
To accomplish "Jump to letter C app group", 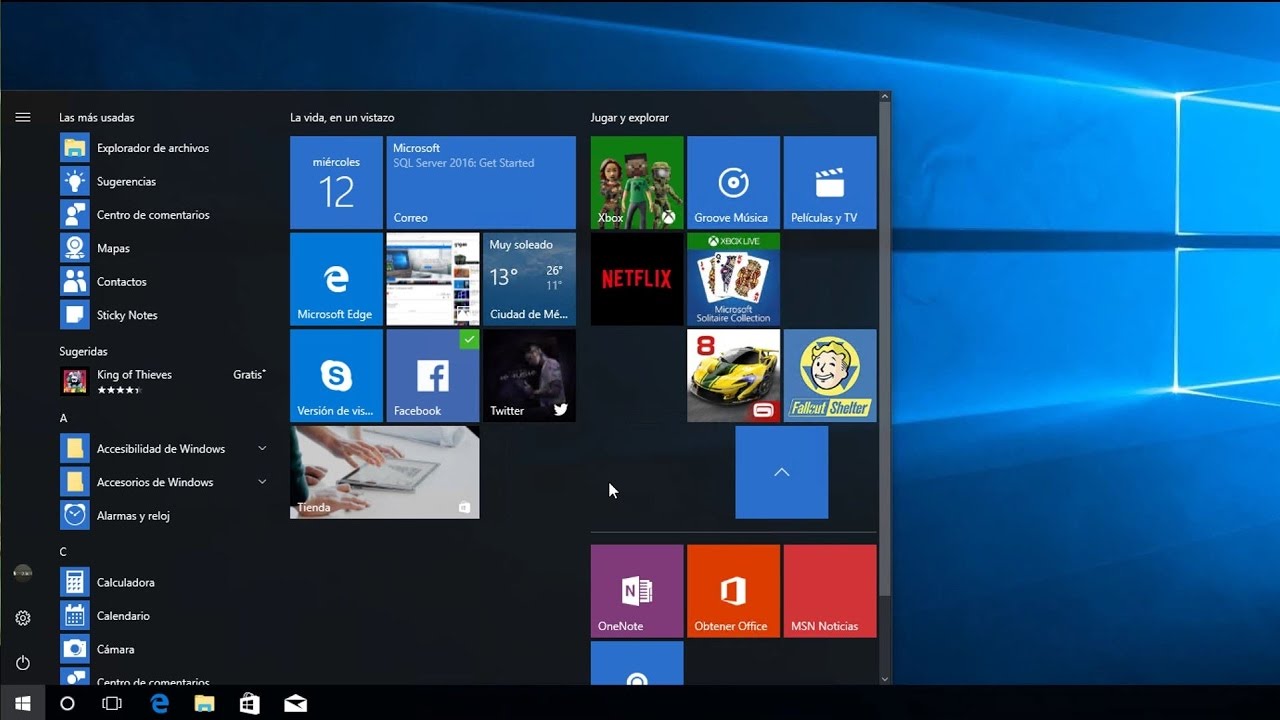I will pyautogui.click(x=64, y=552).
